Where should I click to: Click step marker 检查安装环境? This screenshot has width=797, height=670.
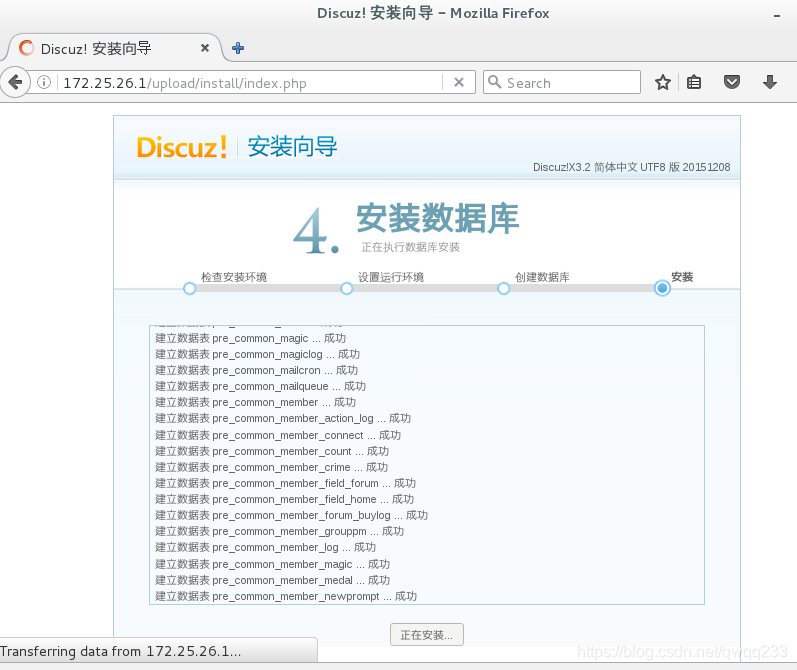point(190,289)
